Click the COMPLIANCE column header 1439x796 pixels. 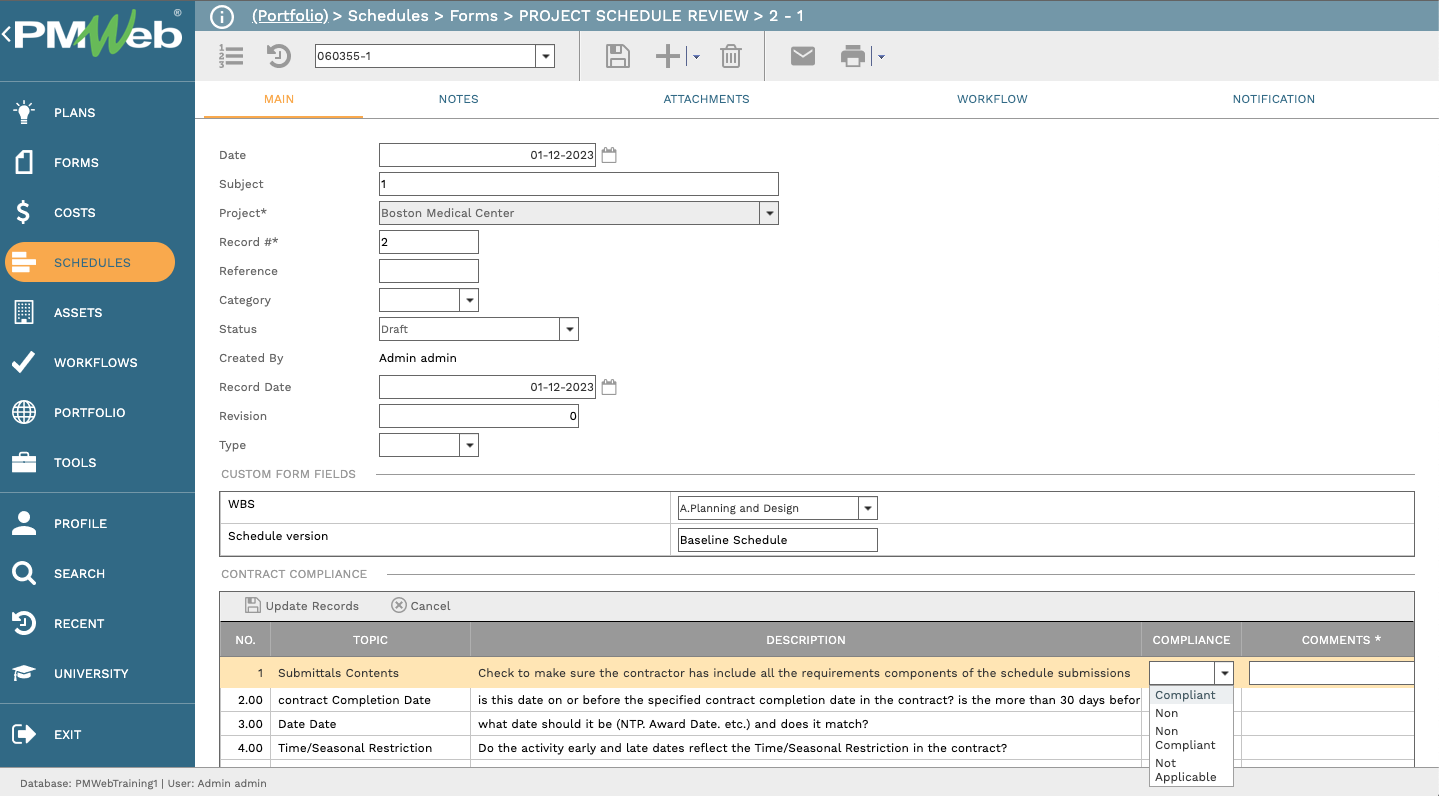(x=1191, y=640)
